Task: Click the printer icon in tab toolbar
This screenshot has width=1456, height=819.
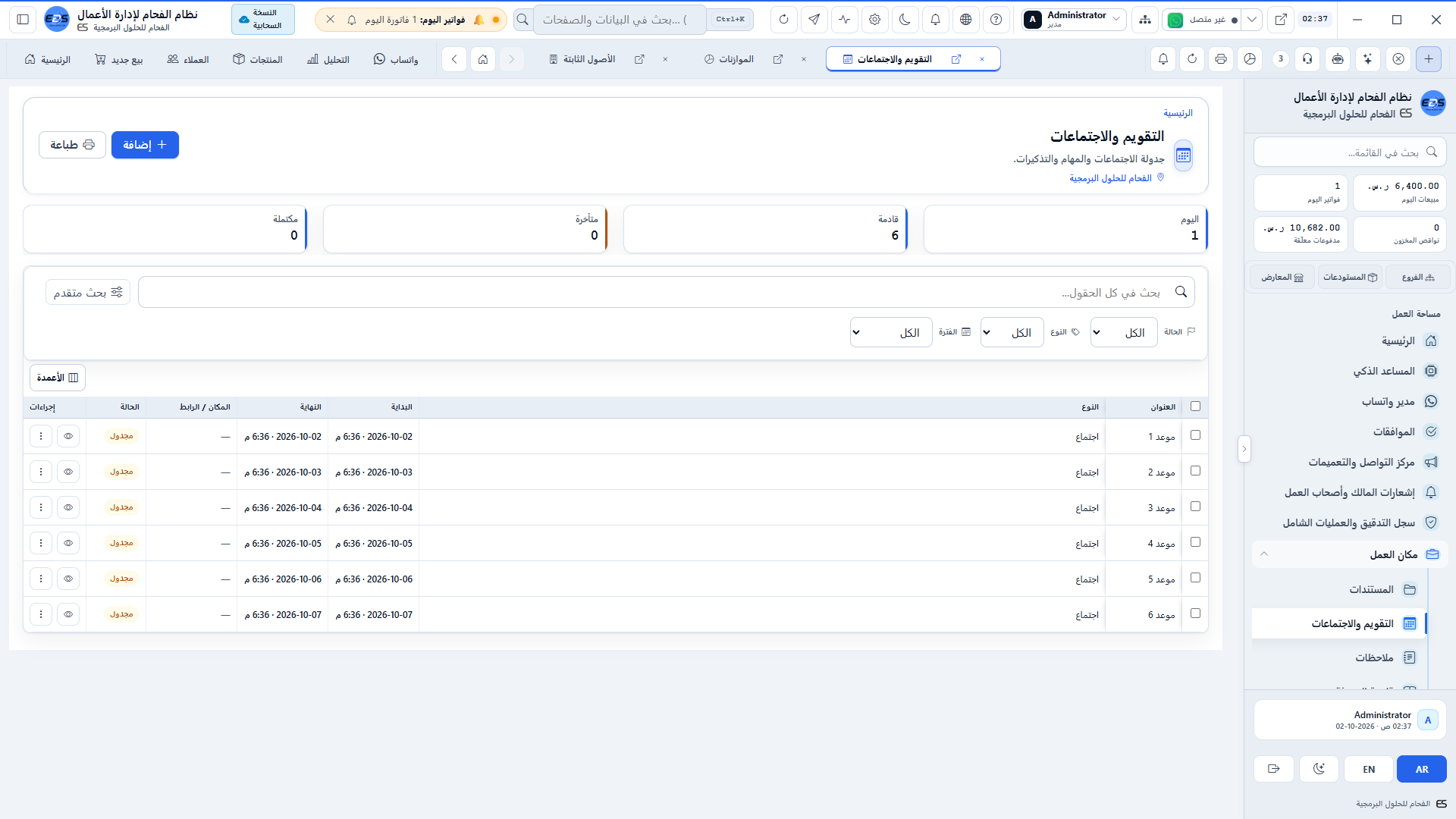Action: coord(1220,59)
